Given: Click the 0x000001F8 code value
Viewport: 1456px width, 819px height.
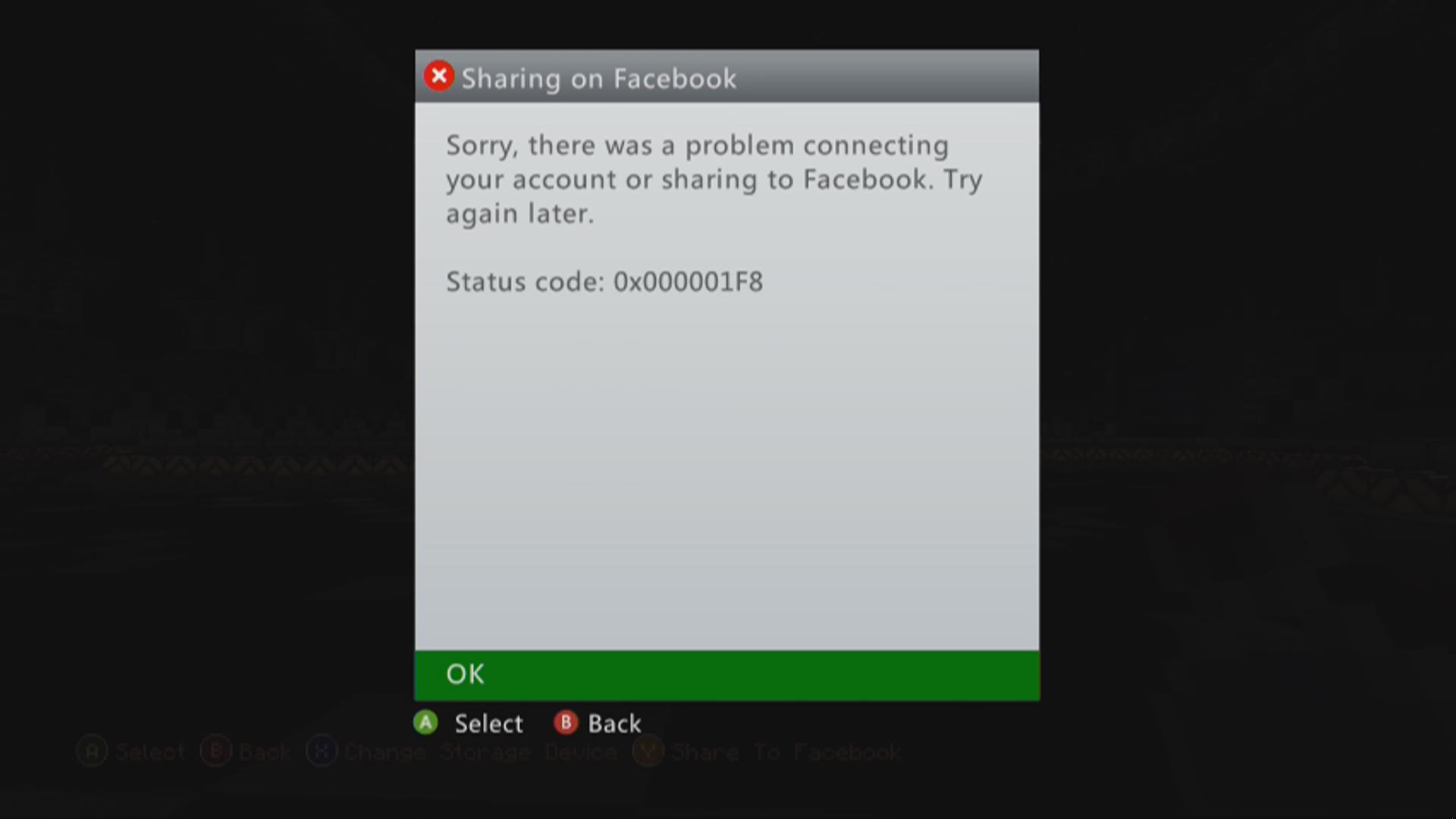Looking at the screenshot, I should 689,282.
